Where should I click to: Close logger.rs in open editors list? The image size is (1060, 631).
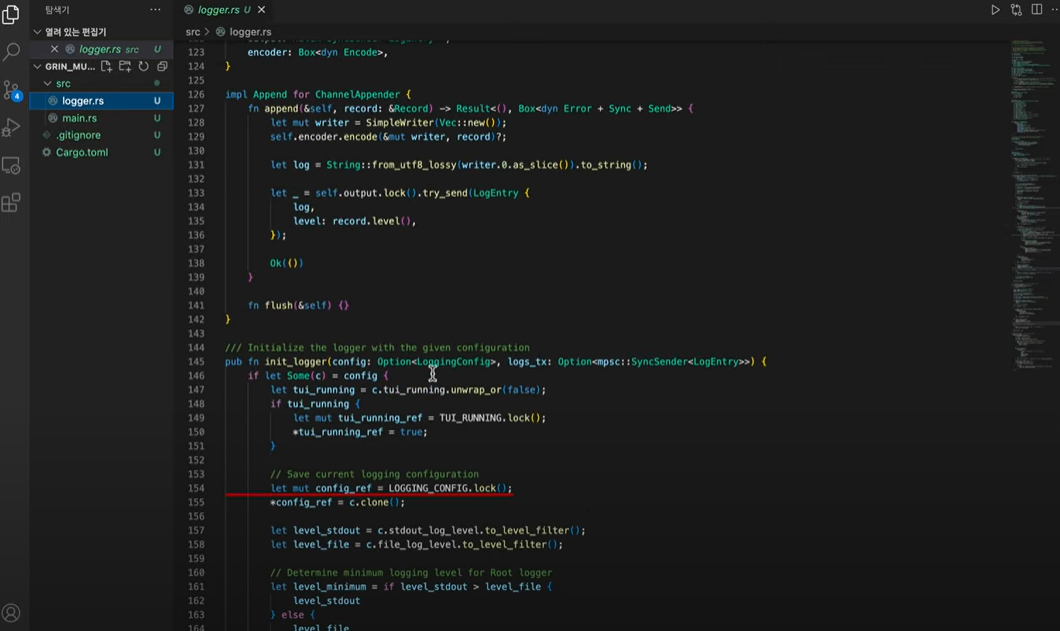click(55, 49)
